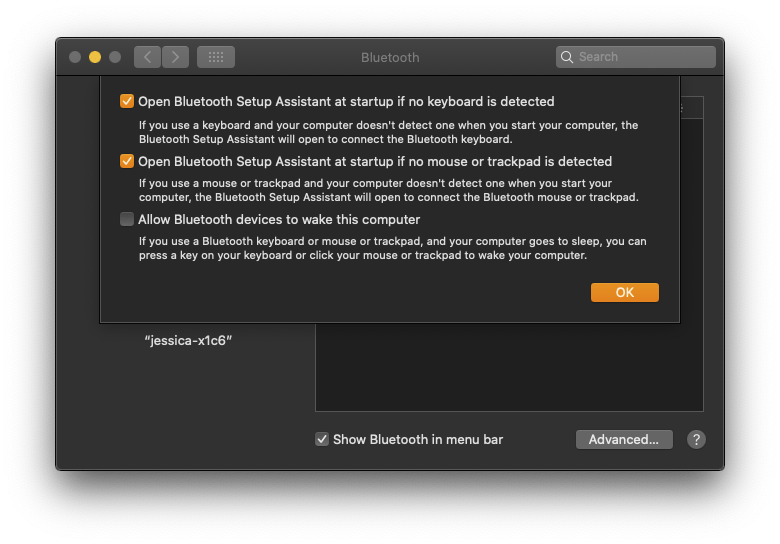Open Bluetooth help with the question mark
This screenshot has height=544, width=780.
696,439
